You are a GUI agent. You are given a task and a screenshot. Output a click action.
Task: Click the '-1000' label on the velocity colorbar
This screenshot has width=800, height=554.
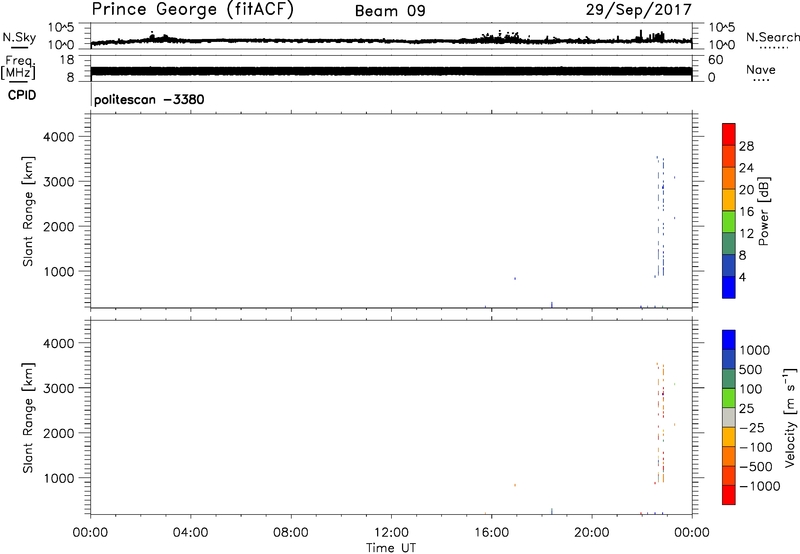760,486
